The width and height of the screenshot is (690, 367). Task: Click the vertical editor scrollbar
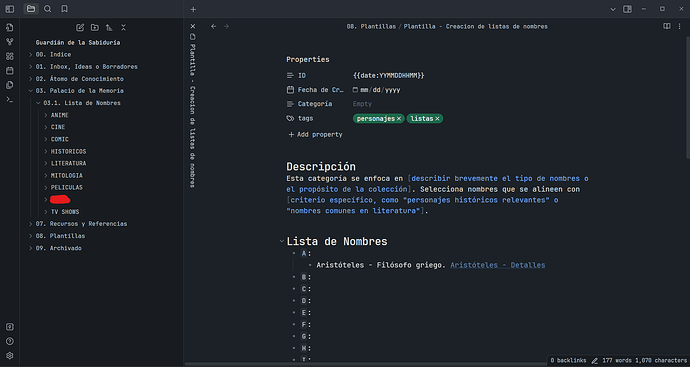687,97
